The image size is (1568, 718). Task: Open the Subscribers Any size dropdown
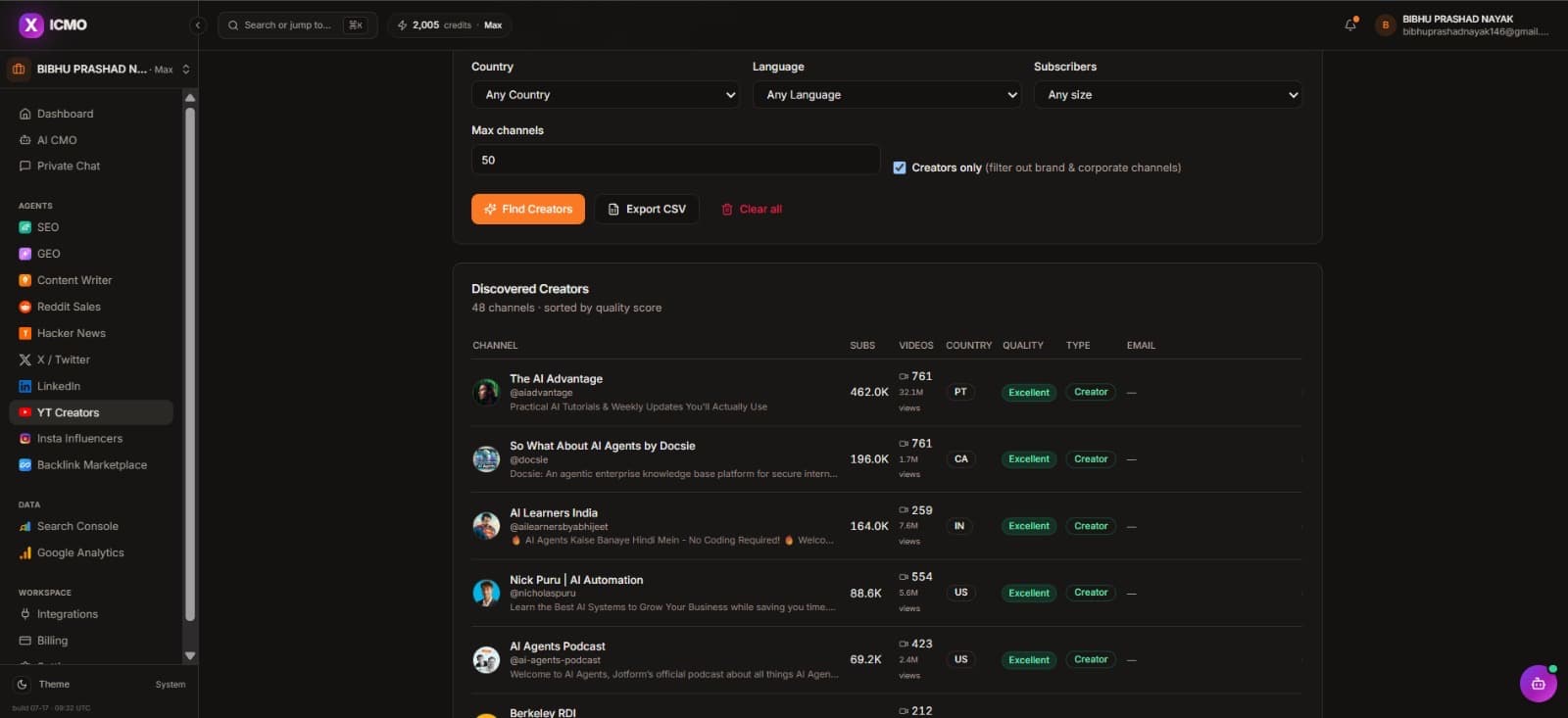pyautogui.click(x=1168, y=95)
